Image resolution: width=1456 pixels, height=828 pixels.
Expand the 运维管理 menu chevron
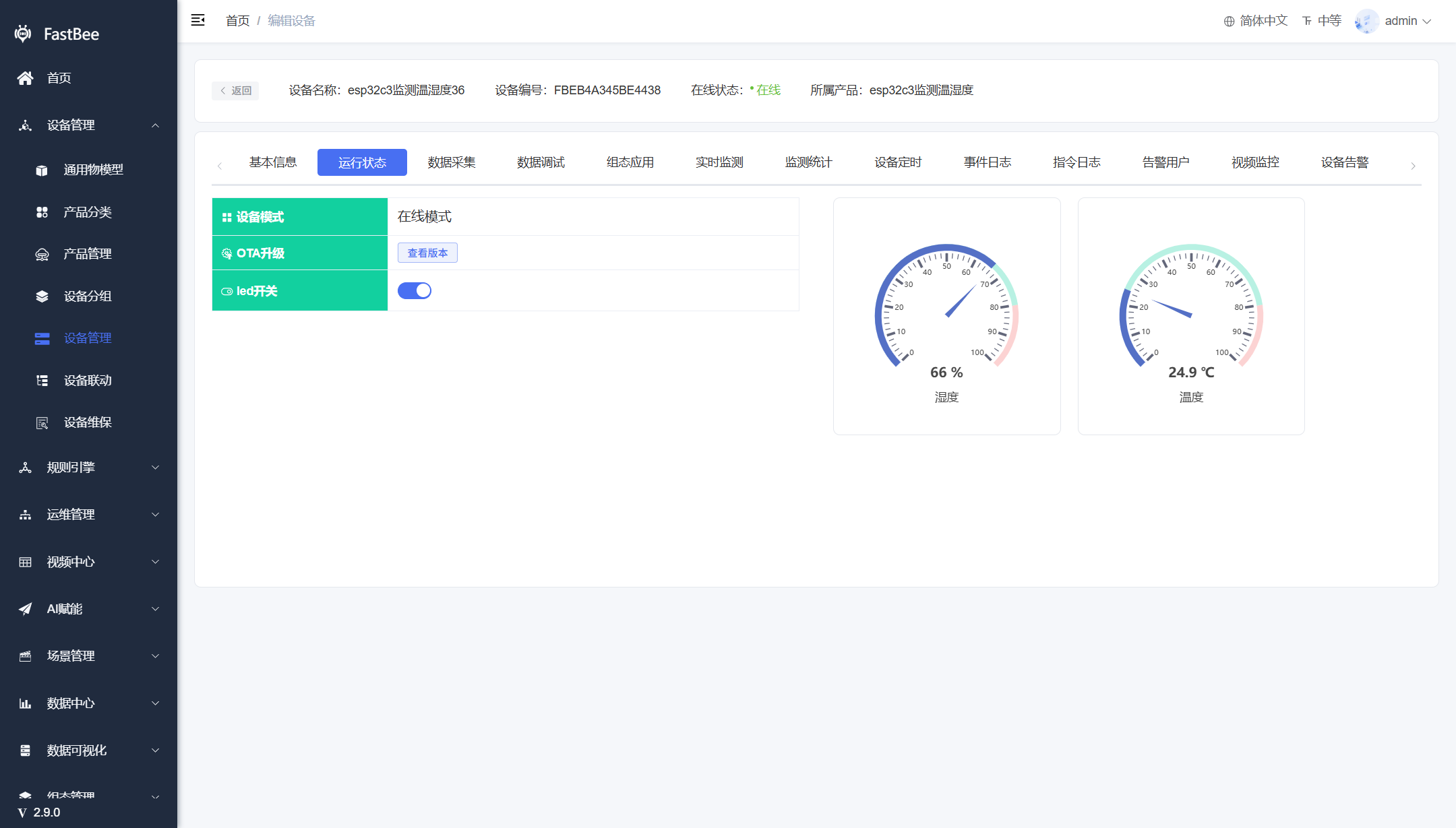[x=156, y=515]
